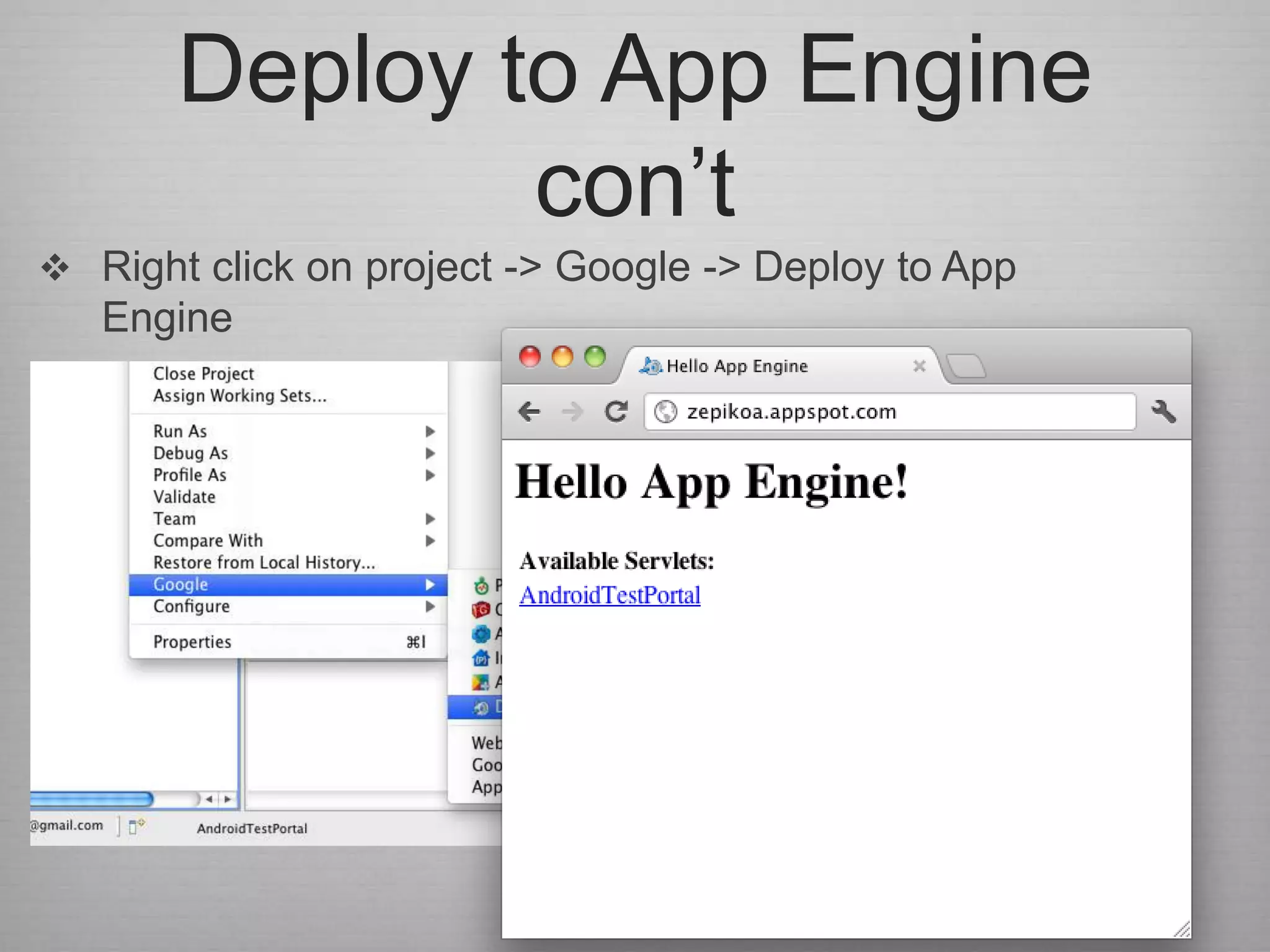1270x952 pixels.
Task: Reload the zepikoa.appspot.com page
Action: click(x=616, y=412)
